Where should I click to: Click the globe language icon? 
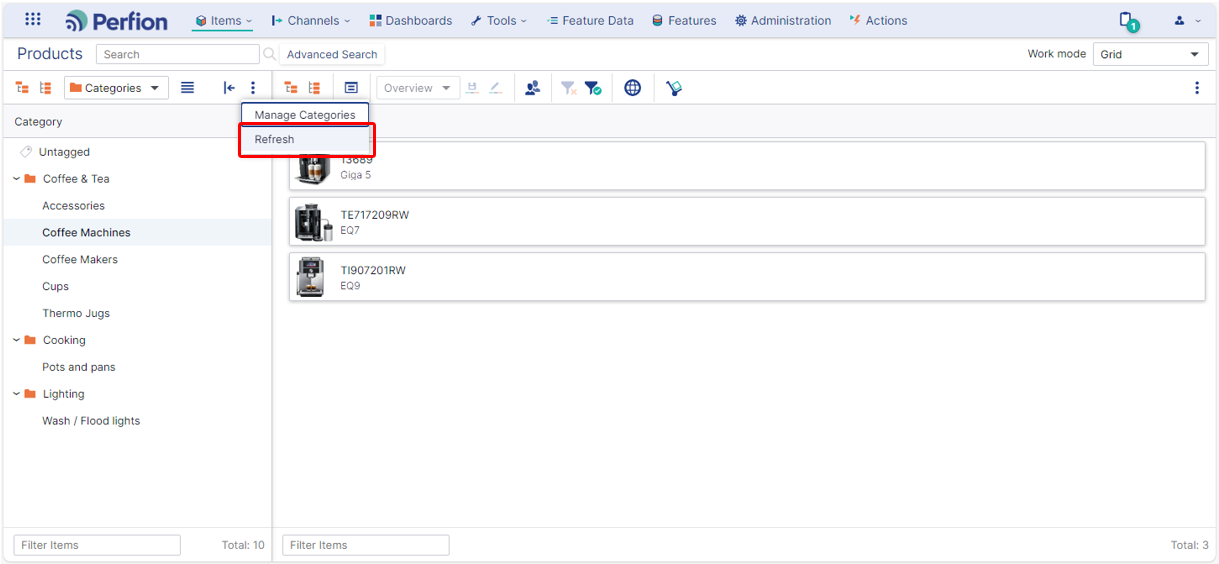[x=632, y=88]
